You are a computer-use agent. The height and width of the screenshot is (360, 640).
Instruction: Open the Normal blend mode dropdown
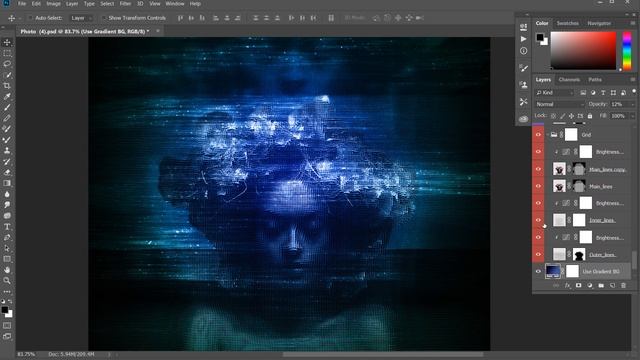point(560,104)
